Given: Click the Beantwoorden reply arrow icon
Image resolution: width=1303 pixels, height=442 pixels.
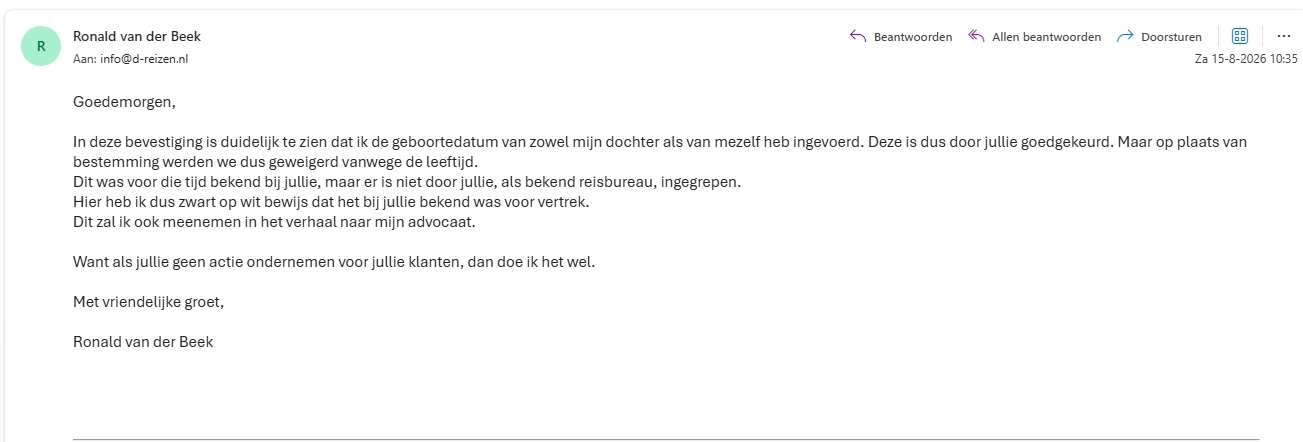Looking at the screenshot, I should tap(857, 36).
